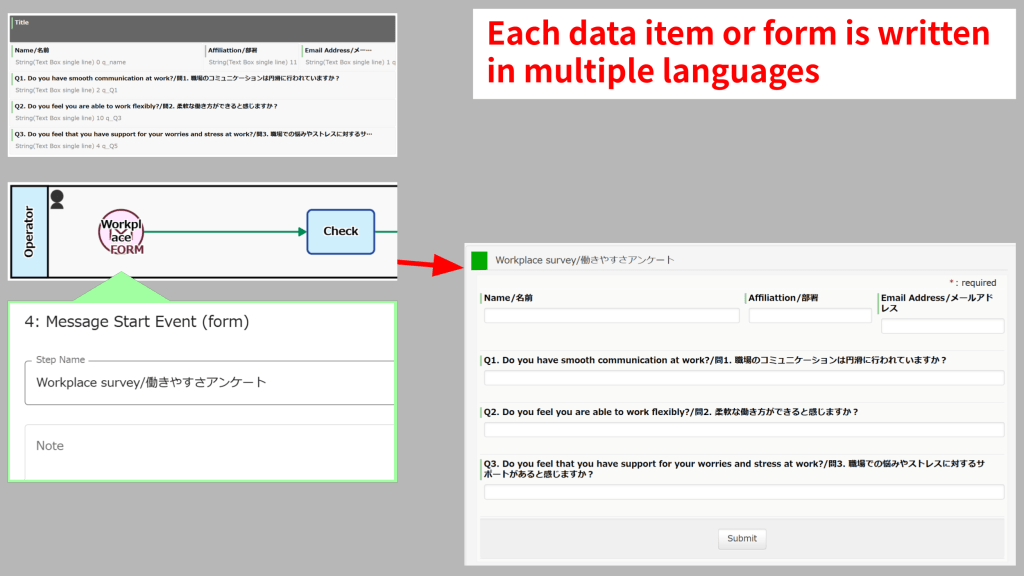
Task: Click Q3 question label in survey form
Action: click(x=734, y=469)
